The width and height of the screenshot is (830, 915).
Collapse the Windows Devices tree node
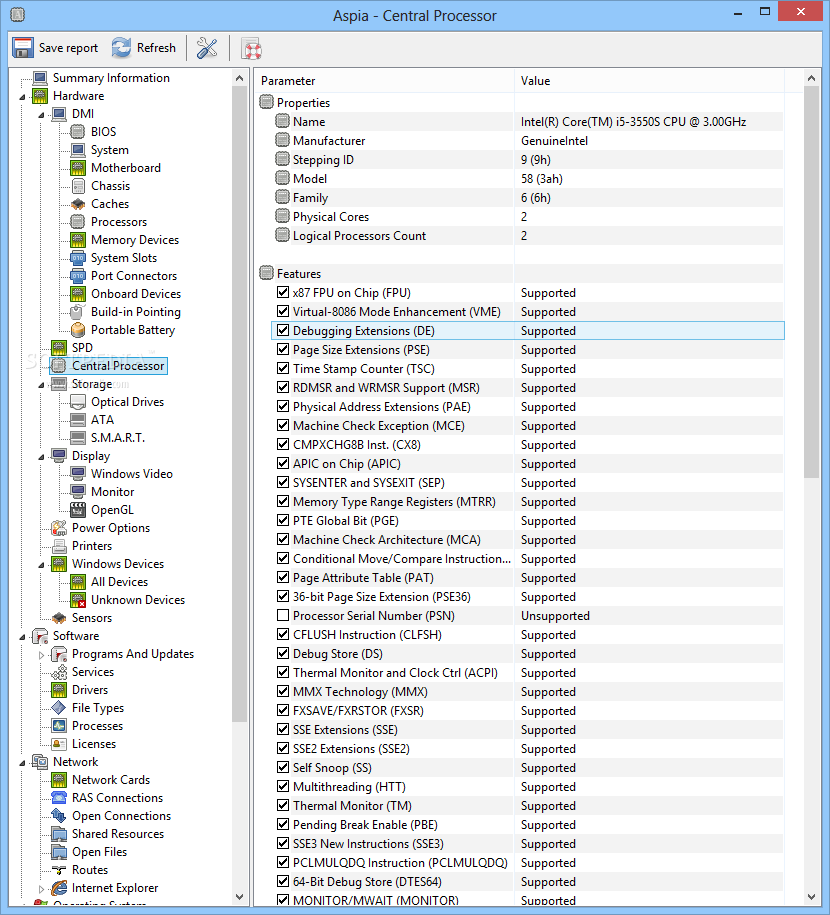point(41,565)
